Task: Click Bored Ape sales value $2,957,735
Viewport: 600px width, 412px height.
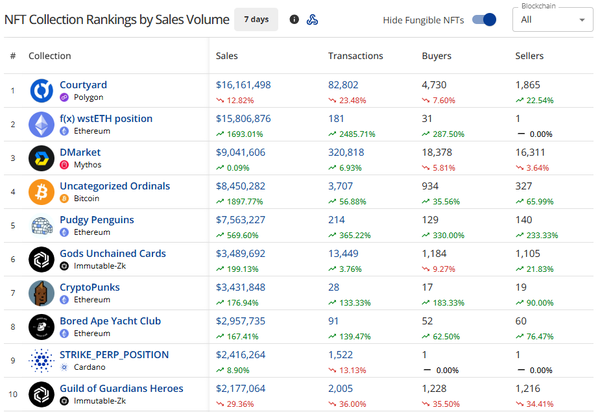Action: pos(240,321)
